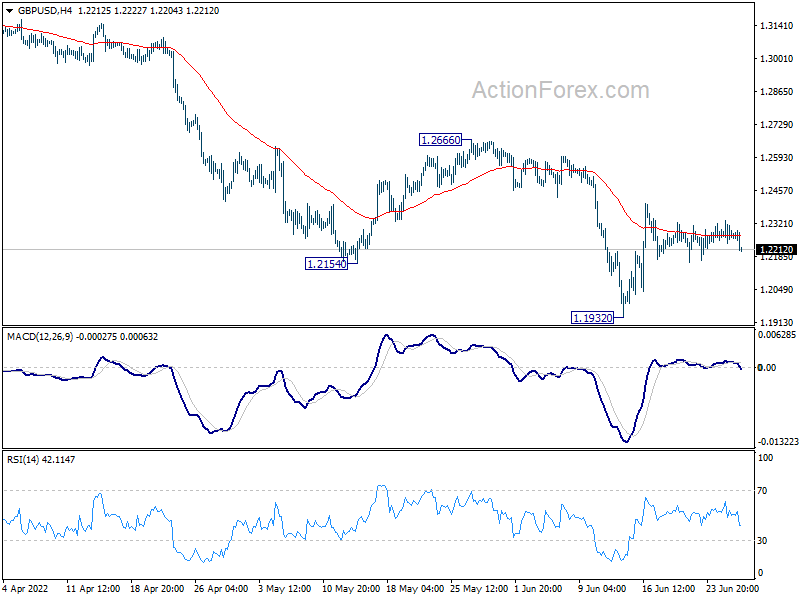Select the GBPUSD,H4 chart title text
800x600 pixels.
point(44,11)
